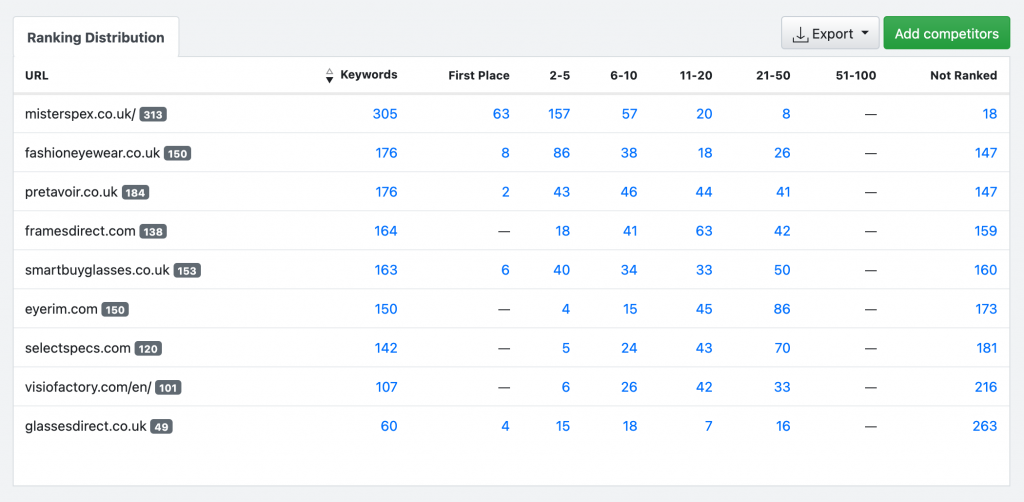Click the Add competitors button
This screenshot has width=1024, height=502.
(946, 33)
